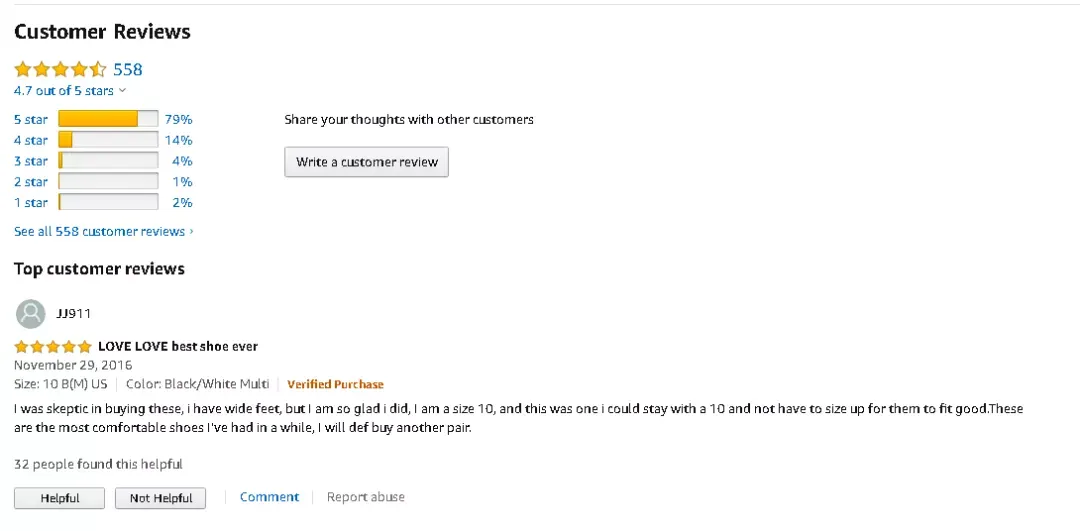
Task: Filter reviews by 4 star link
Action: (x=31, y=140)
